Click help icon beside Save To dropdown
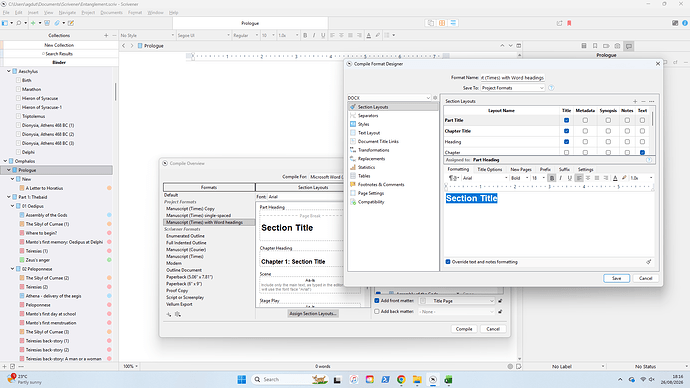The image size is (690, 388). coord(551,88)
